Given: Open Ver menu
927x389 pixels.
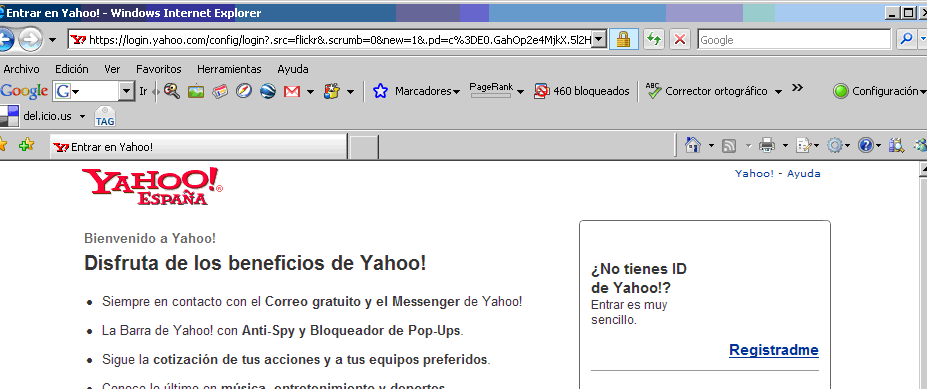Looking at the screenshot, I should (112, 69).
